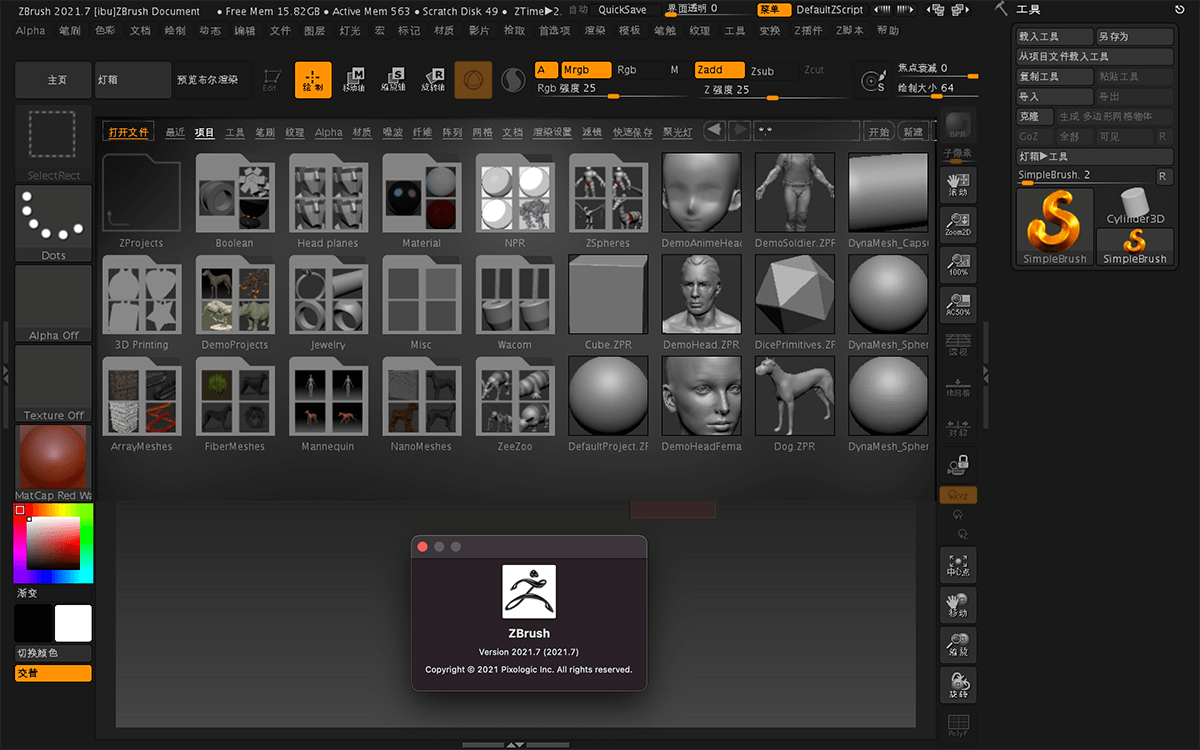Click the 滚动 hand scroll icon
The image size is (1200, 750).
[958, 184]
